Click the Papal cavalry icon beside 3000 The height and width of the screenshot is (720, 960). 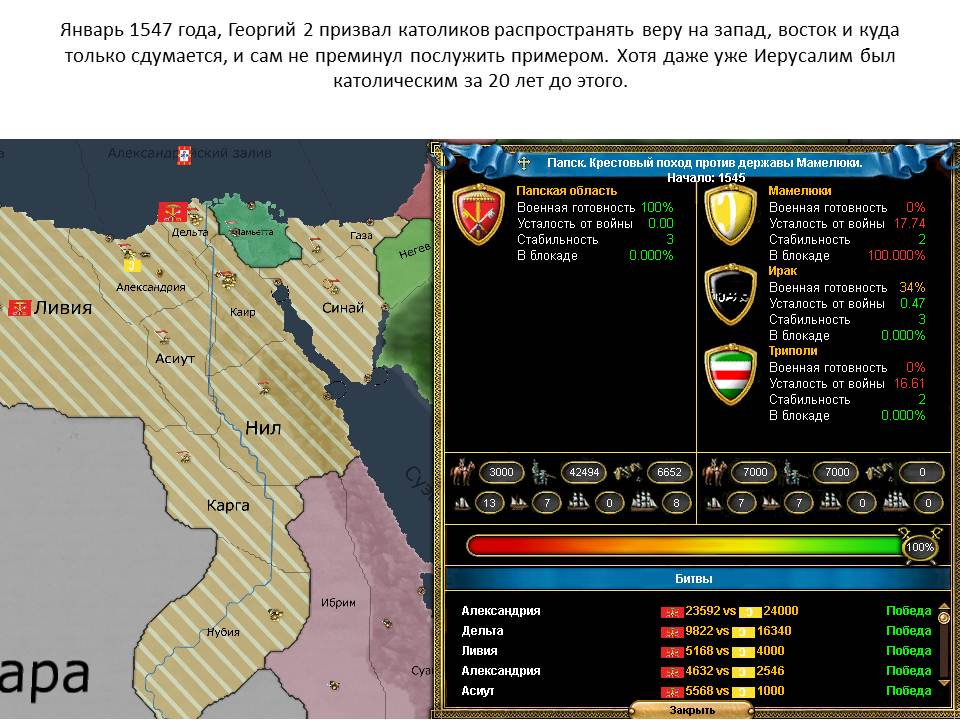[x=463, y=472]
